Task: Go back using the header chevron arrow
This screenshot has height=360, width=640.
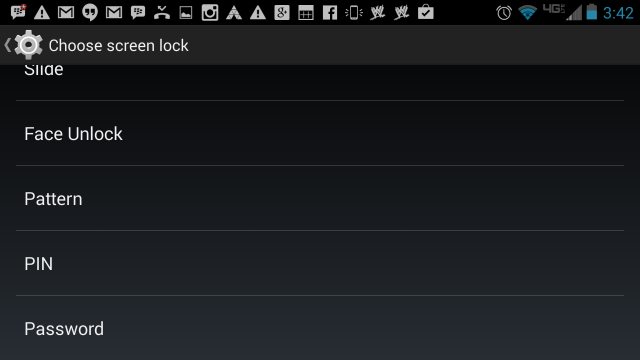Action: (7, 45)
